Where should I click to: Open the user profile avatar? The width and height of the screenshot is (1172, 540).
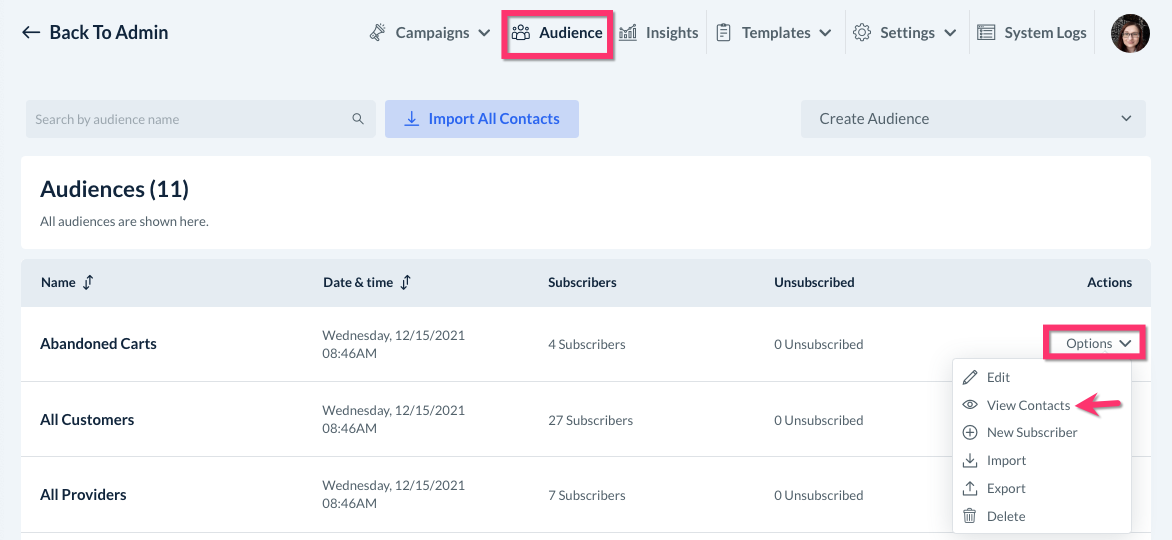(1130, 33)
